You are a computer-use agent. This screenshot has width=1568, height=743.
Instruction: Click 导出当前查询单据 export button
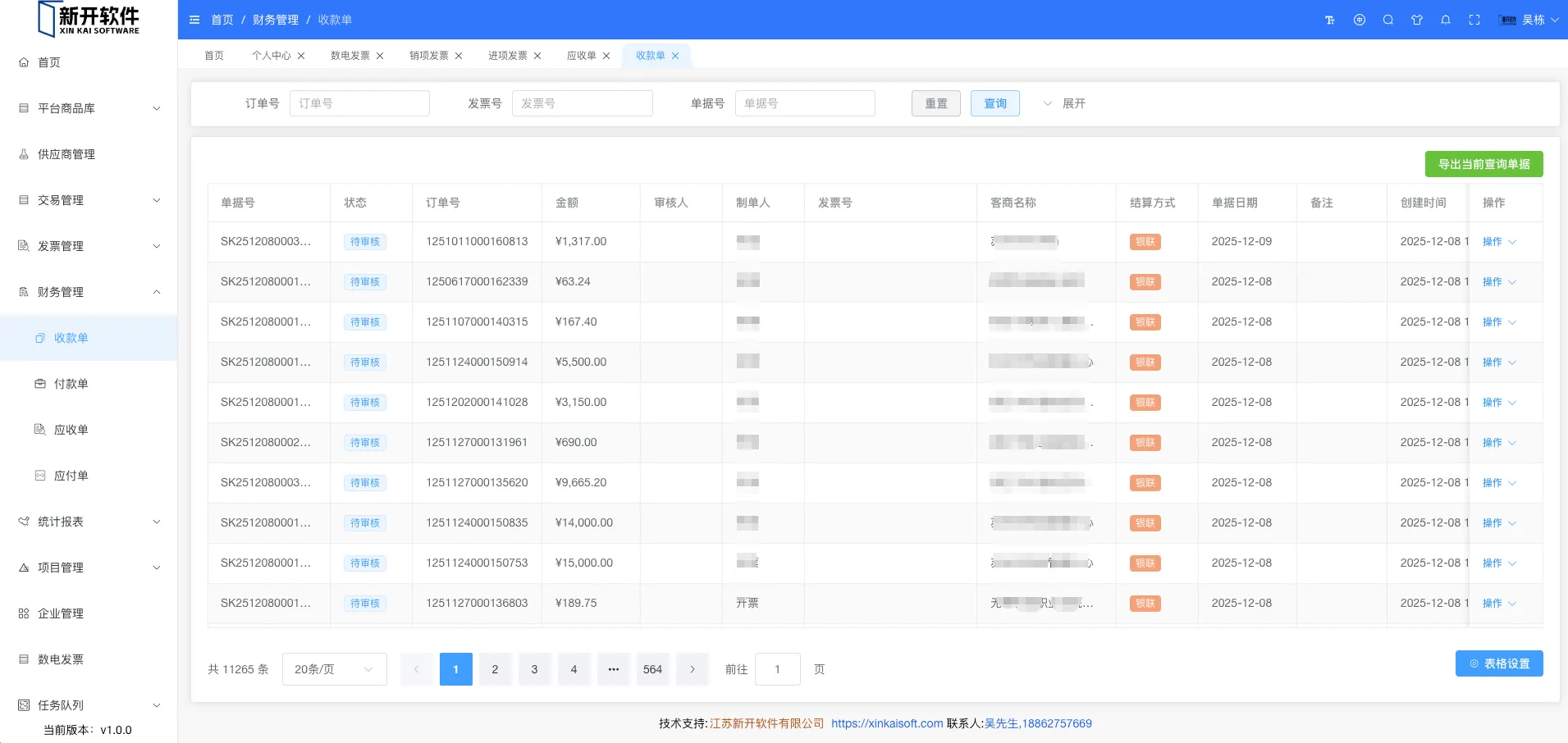coord(1483,164)
